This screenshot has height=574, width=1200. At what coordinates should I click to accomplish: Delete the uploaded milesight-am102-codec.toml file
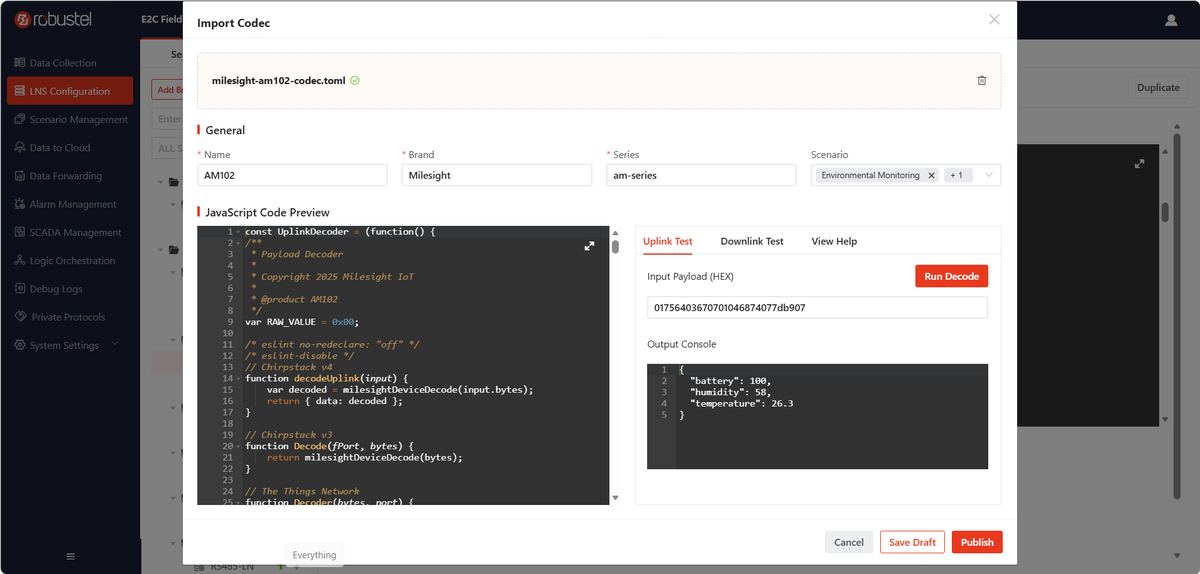(x=981, y=80)
